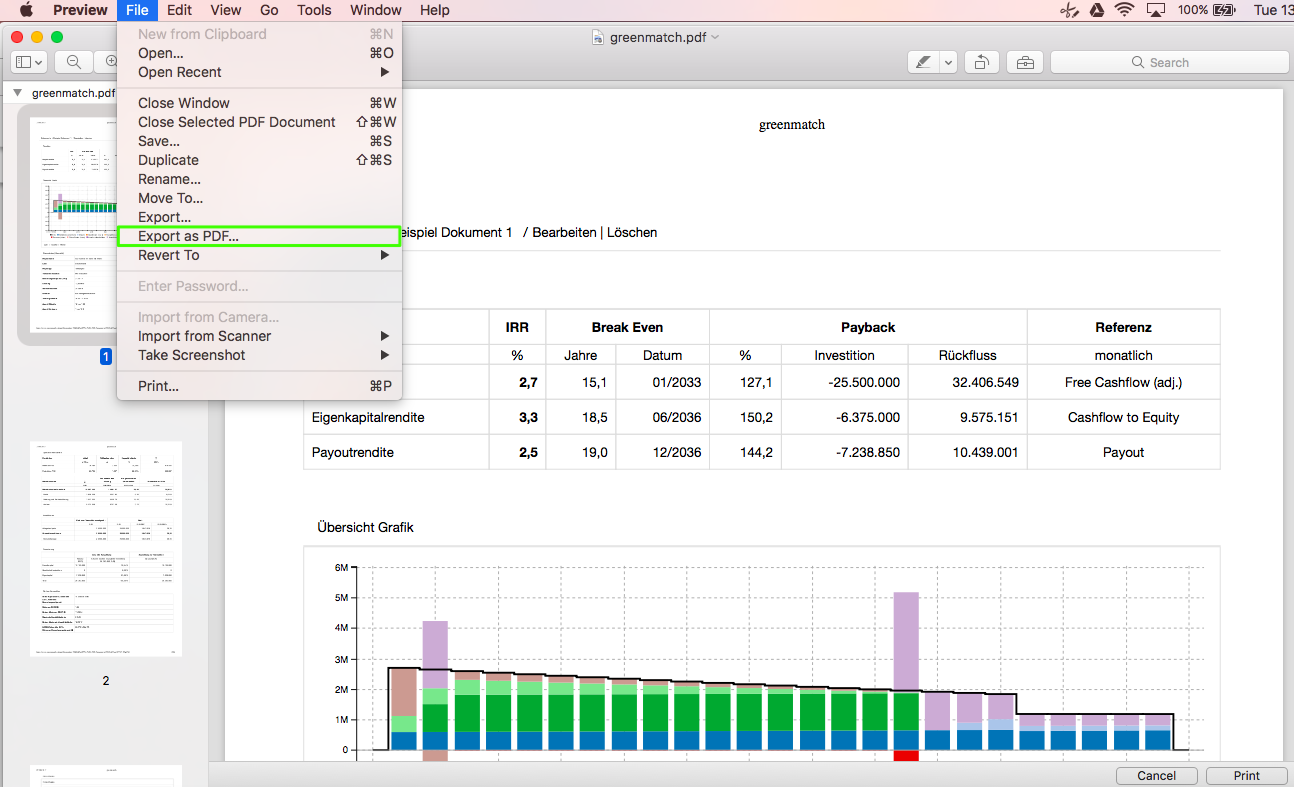
Task: Click the Wi-Fi icon in the menu bar
Action: [x=1125, y=10]
